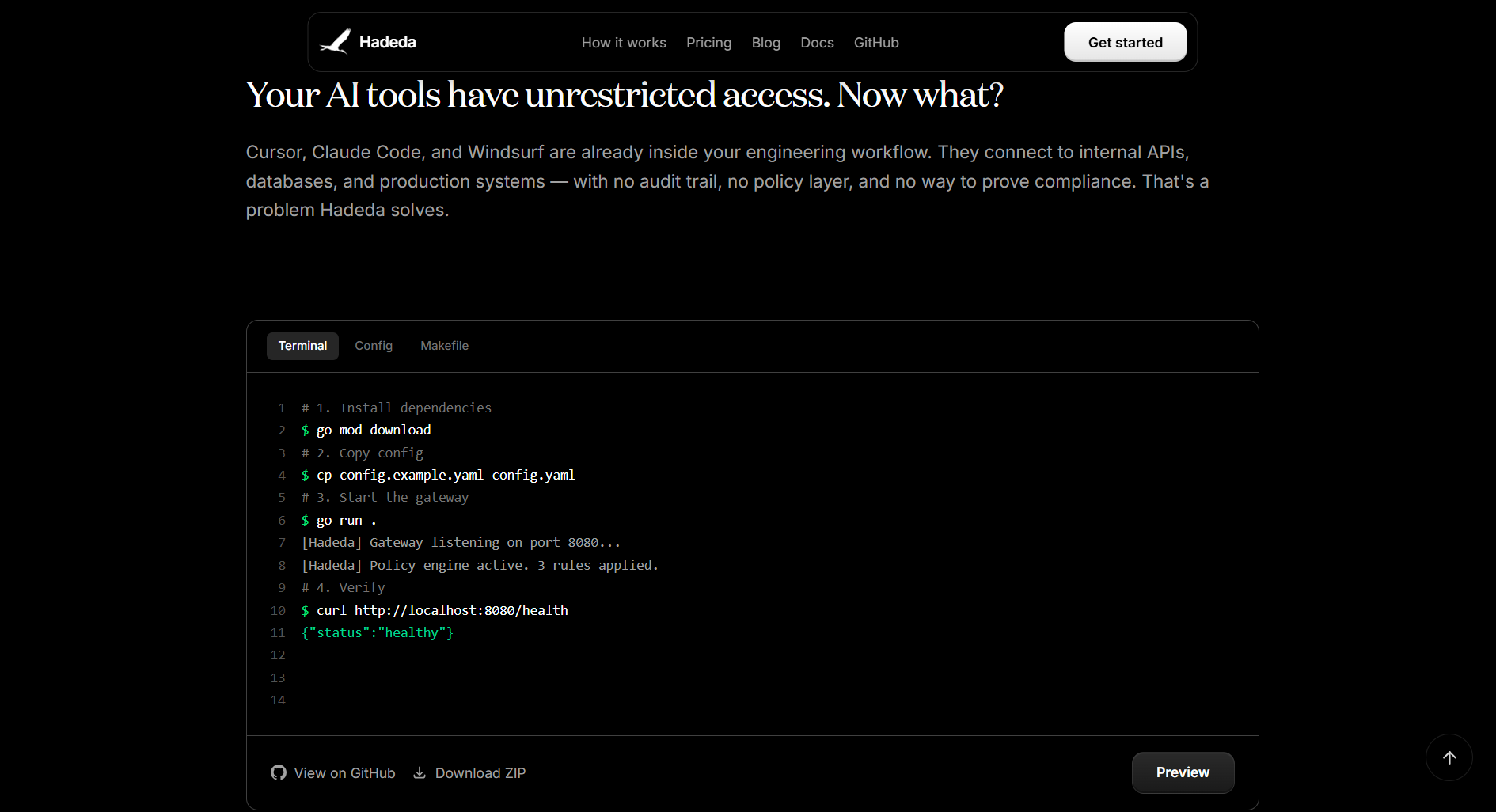
Task: Click the headline 'Your AI tools have unrestricted access'
Action: point(625,95)
